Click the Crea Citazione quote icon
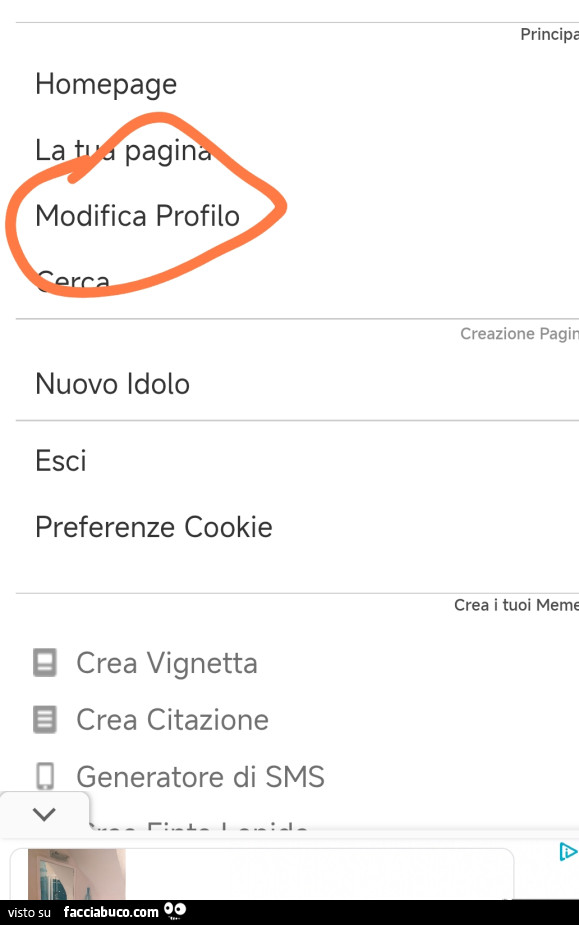This screenshot has height=925, width=579. 44,719
